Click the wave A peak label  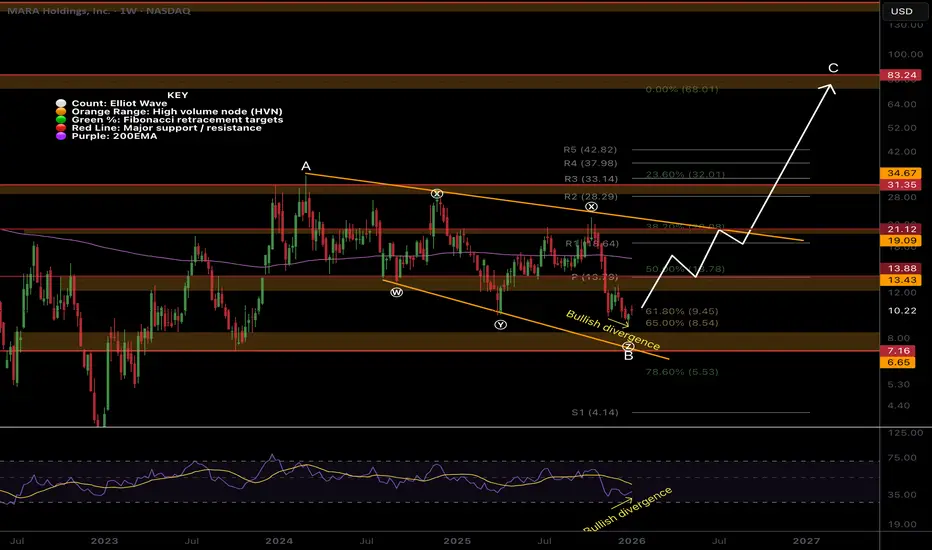(306, 167)
